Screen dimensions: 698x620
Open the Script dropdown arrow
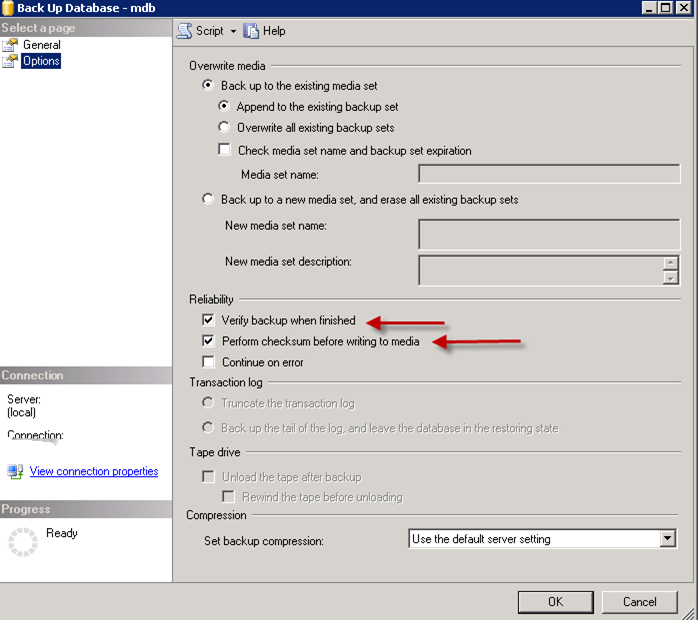[x=233, y=31]
